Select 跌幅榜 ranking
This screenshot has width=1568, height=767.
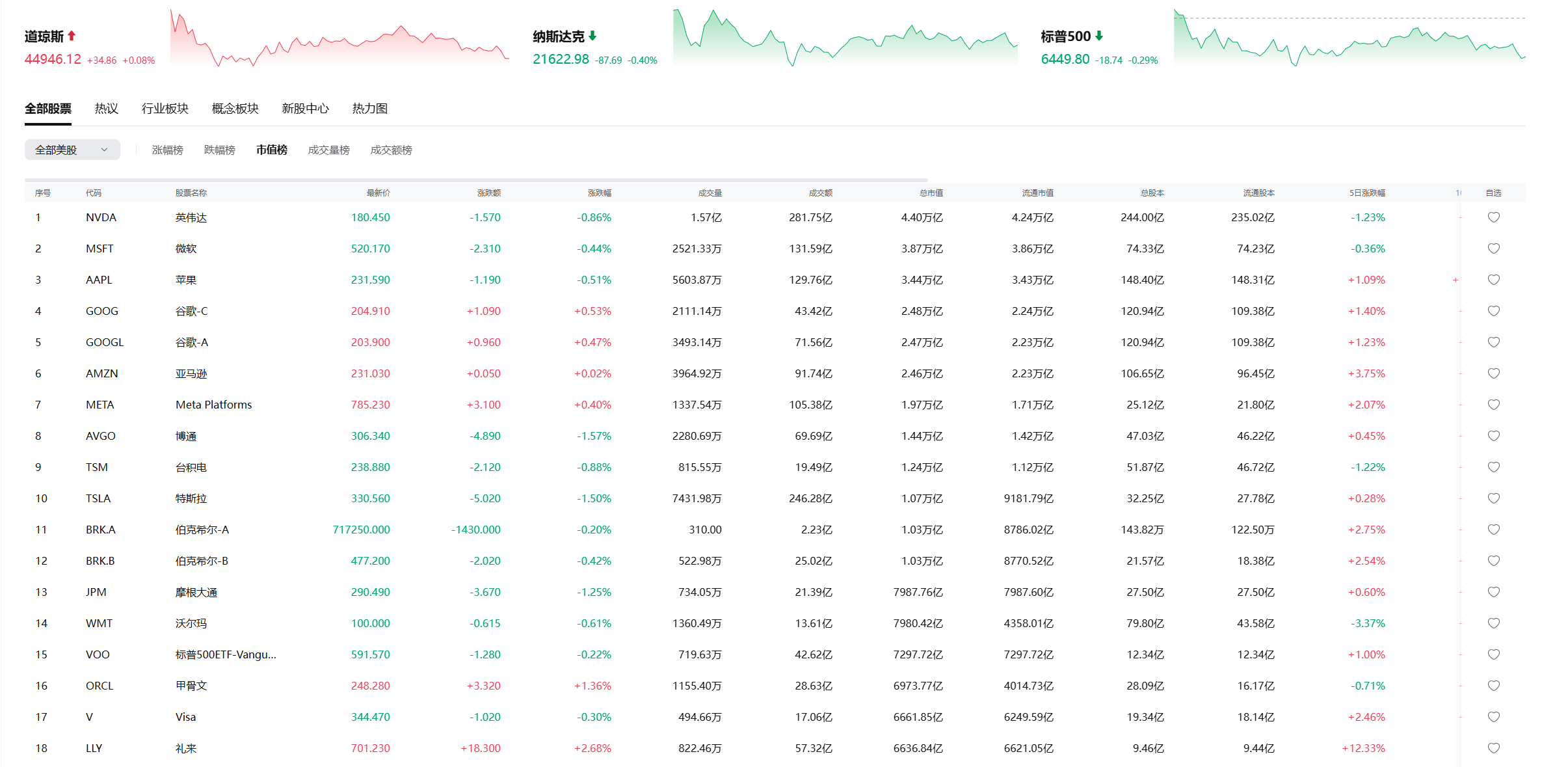(x=220, y=150)
